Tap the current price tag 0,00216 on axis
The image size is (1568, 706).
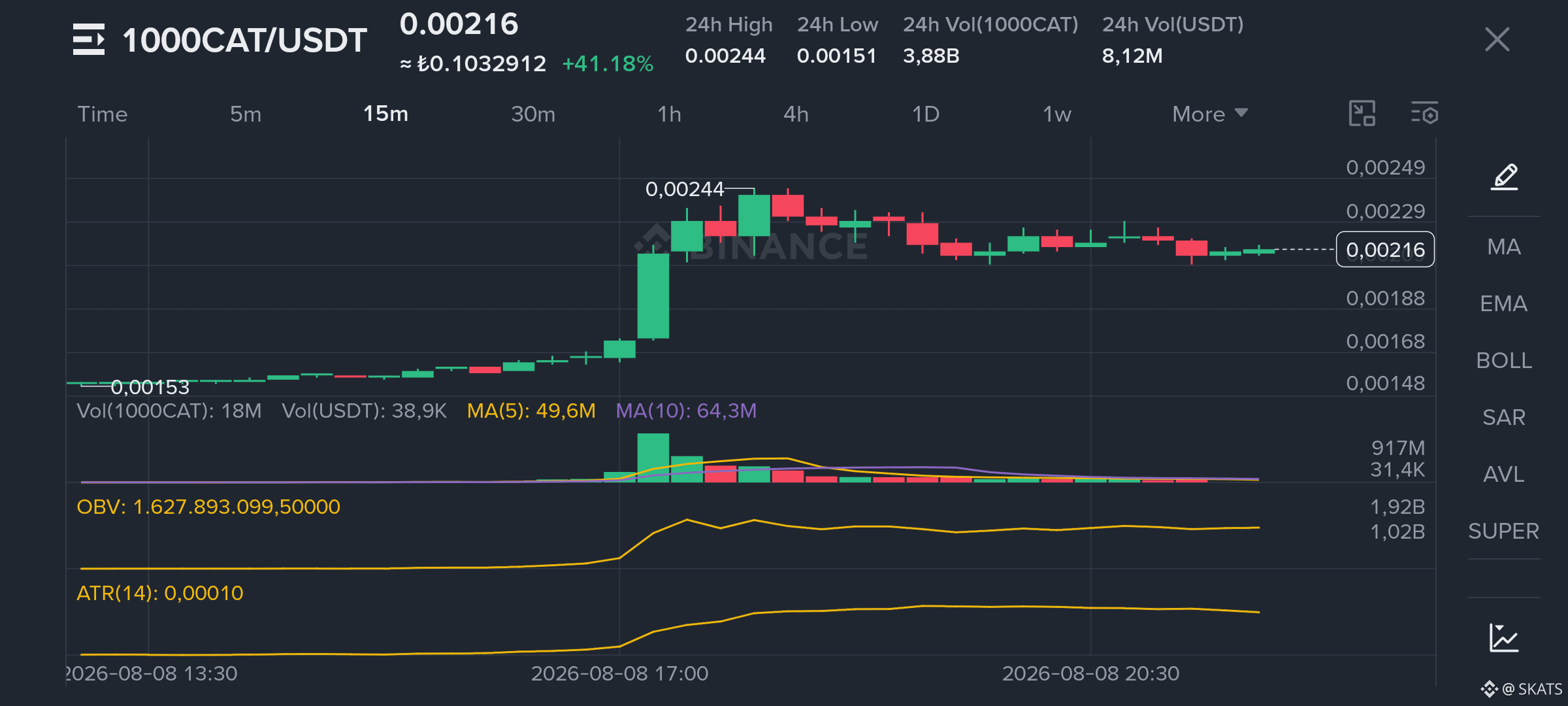click(x=1385, y=249)
